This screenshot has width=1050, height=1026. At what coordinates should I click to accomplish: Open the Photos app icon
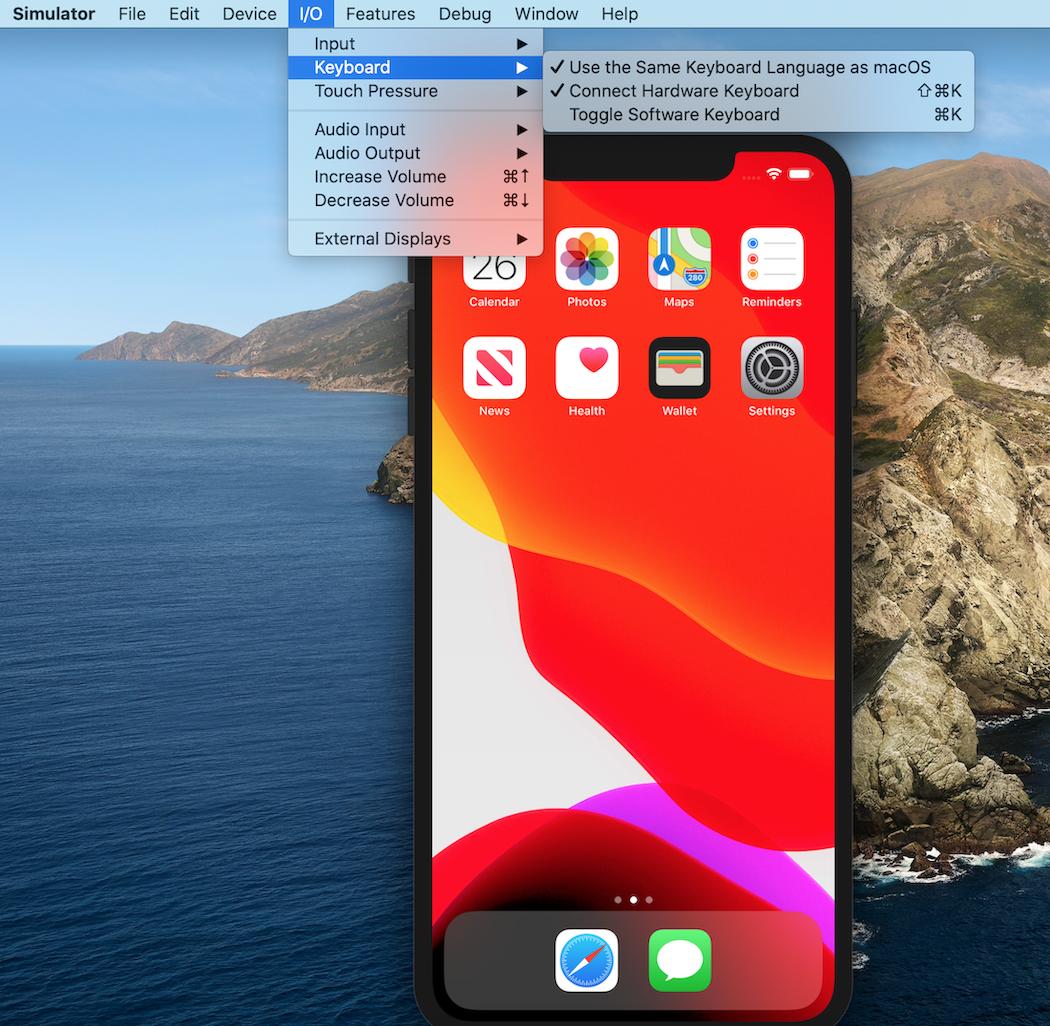tap(586, 259)
